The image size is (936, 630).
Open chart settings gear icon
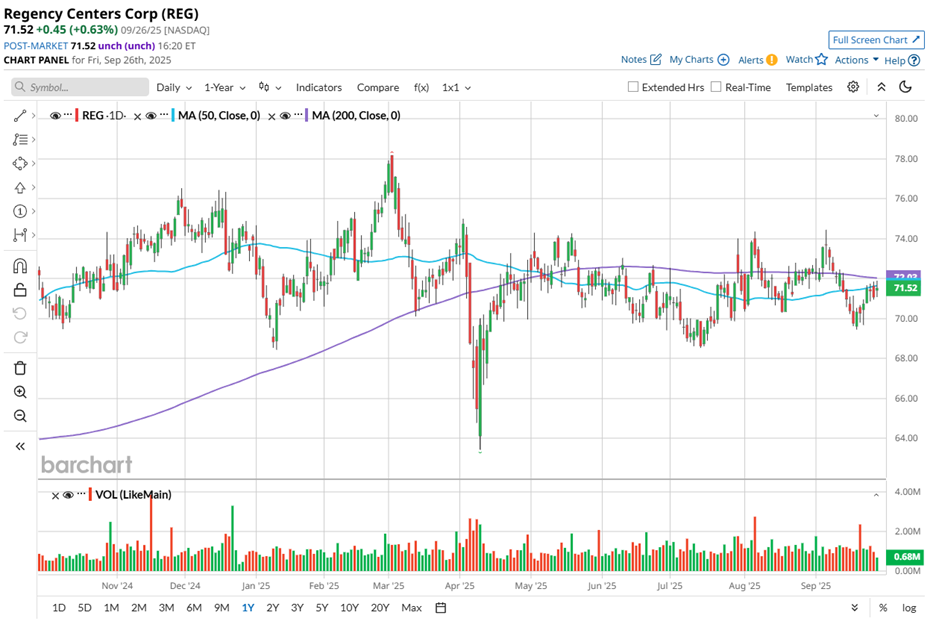coord(853,87)
